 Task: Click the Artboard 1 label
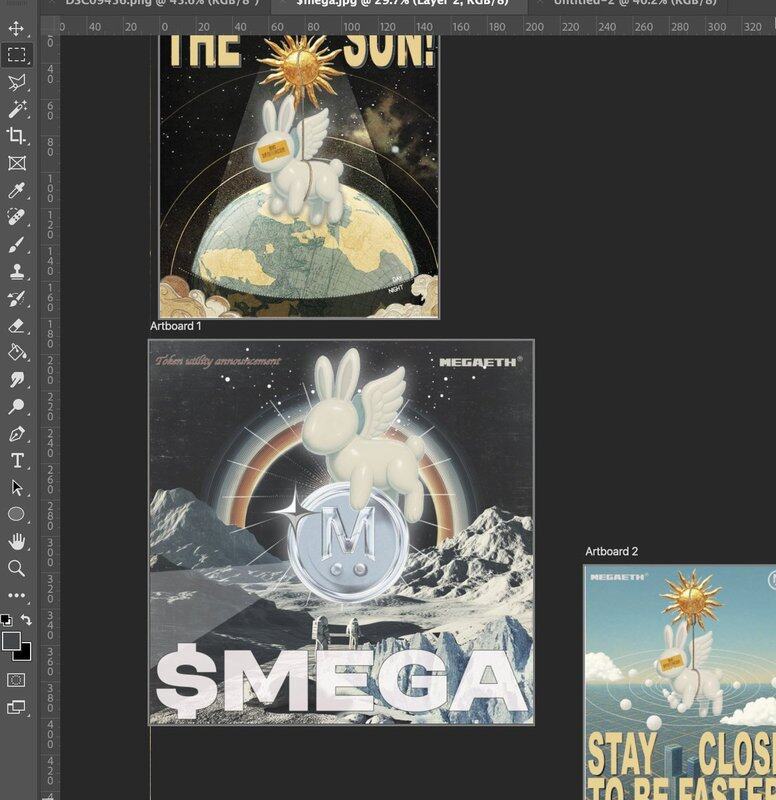click(x=176, y=326)
